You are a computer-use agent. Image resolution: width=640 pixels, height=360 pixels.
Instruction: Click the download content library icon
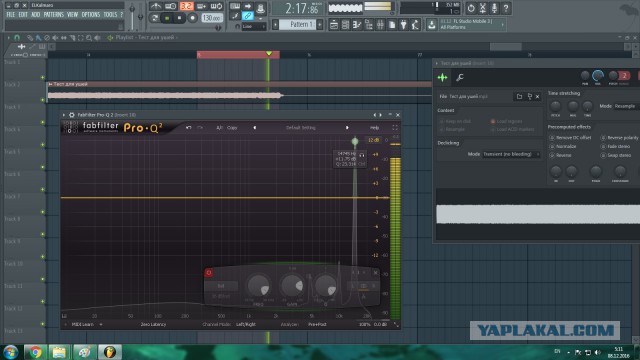(431, 25)
